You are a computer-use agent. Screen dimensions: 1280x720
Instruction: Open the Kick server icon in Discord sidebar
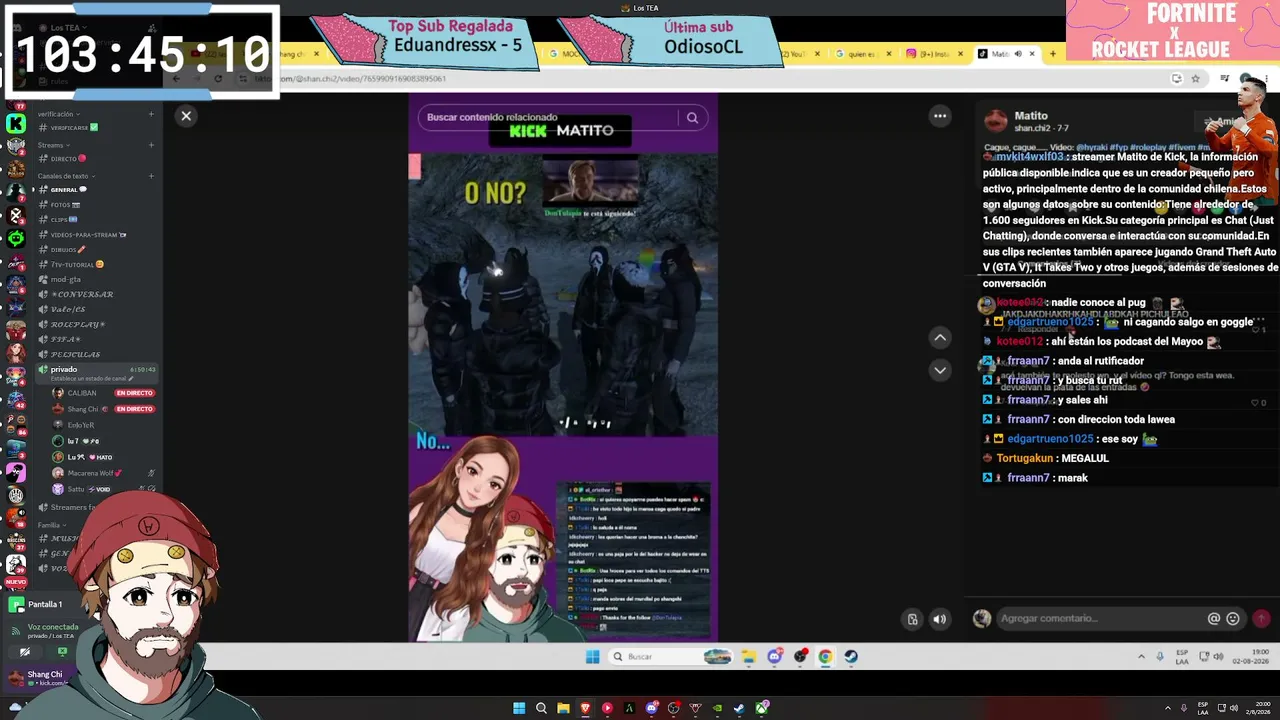[16, 123]
